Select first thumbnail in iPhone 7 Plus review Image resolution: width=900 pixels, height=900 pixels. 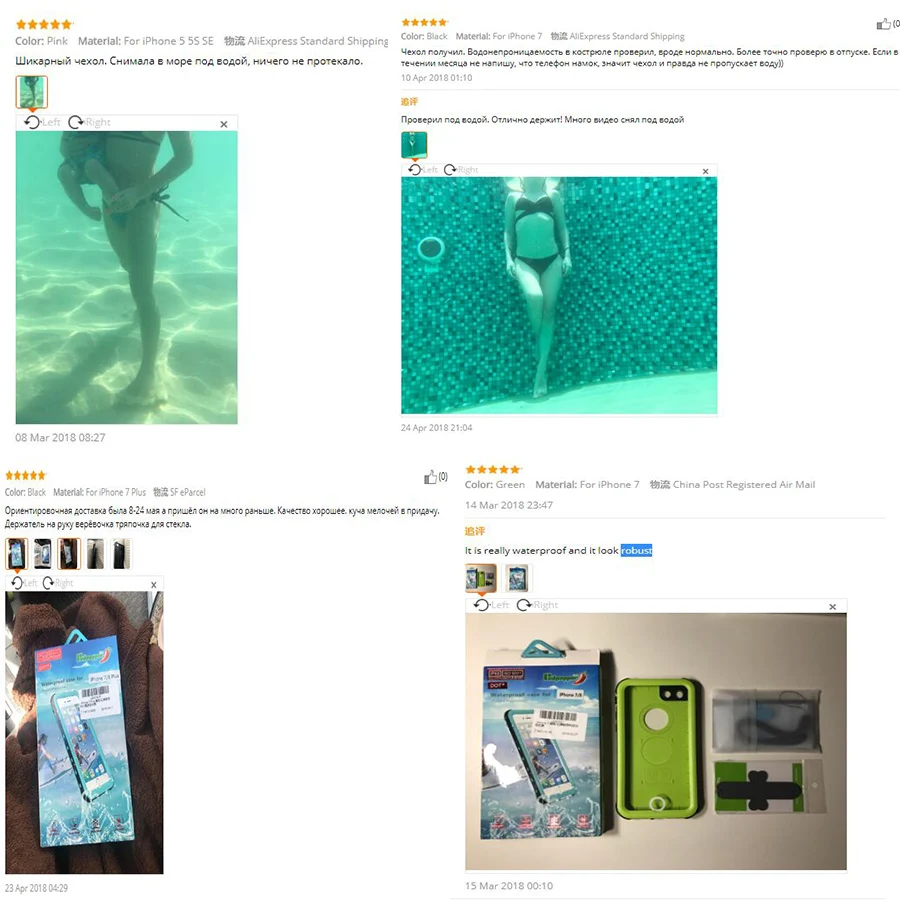(x=17, y=554)
